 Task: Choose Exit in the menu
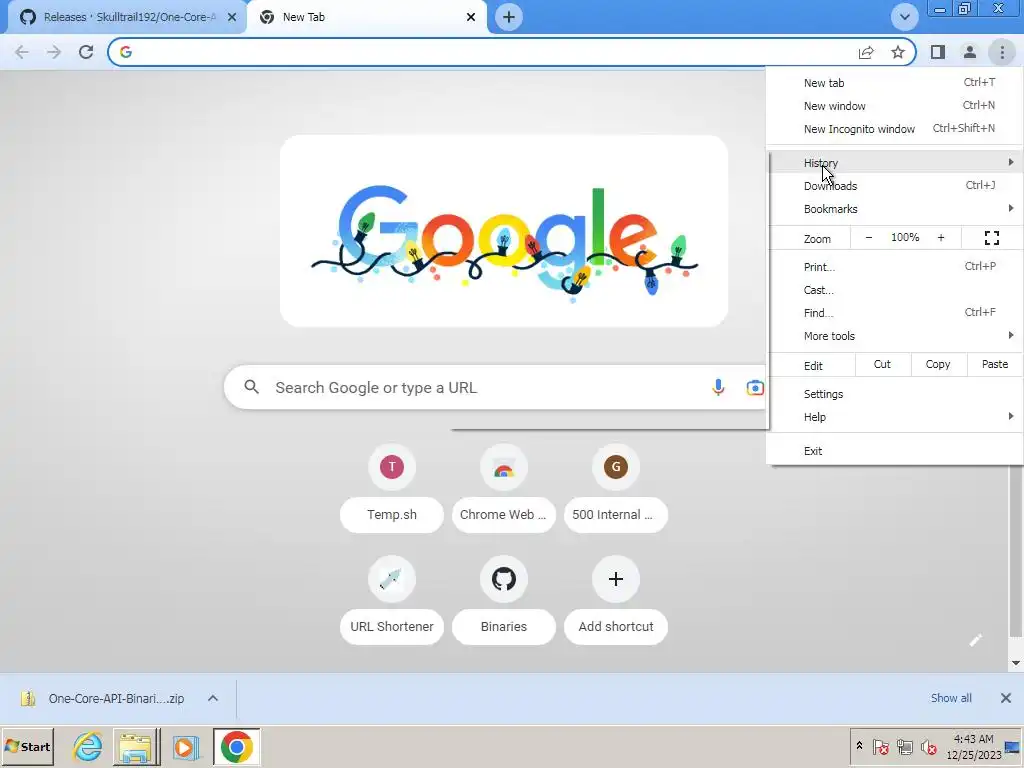click(895, 451)
